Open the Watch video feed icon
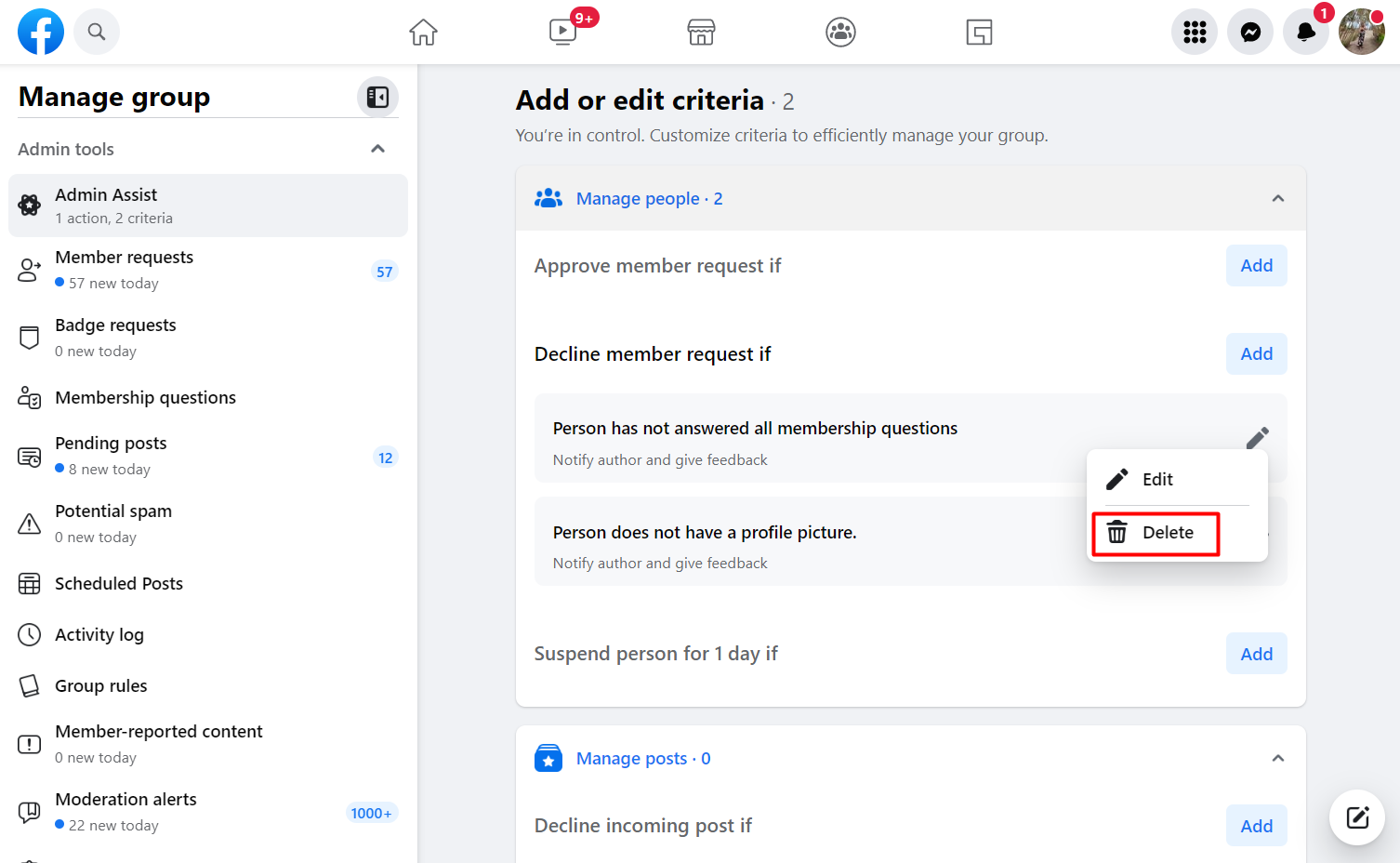The image size is (1400, 863). click(x=562, y=32)
